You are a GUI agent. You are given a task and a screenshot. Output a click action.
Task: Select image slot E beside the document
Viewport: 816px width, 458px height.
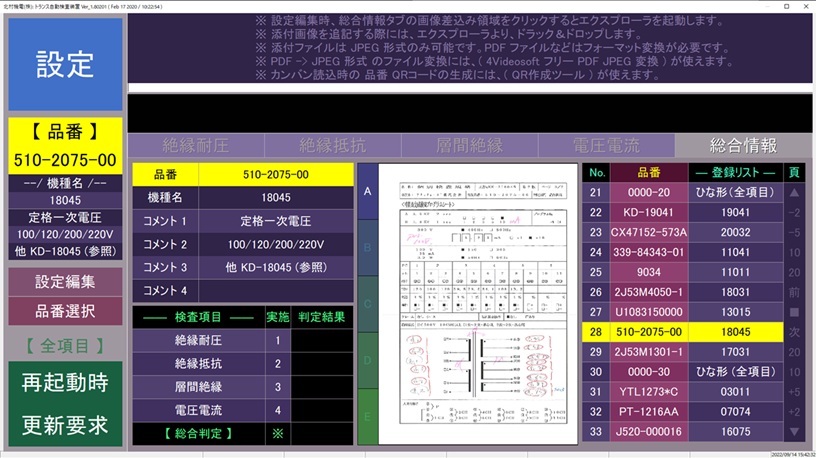(x=366, y=416)
